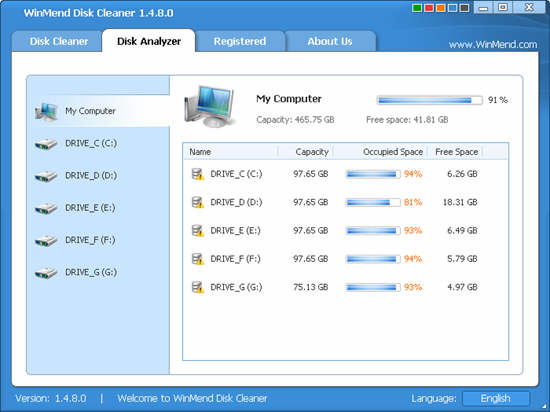Click DRIVE_D (D:) name in the table
The image size is (550, 412).
(236, 202)
